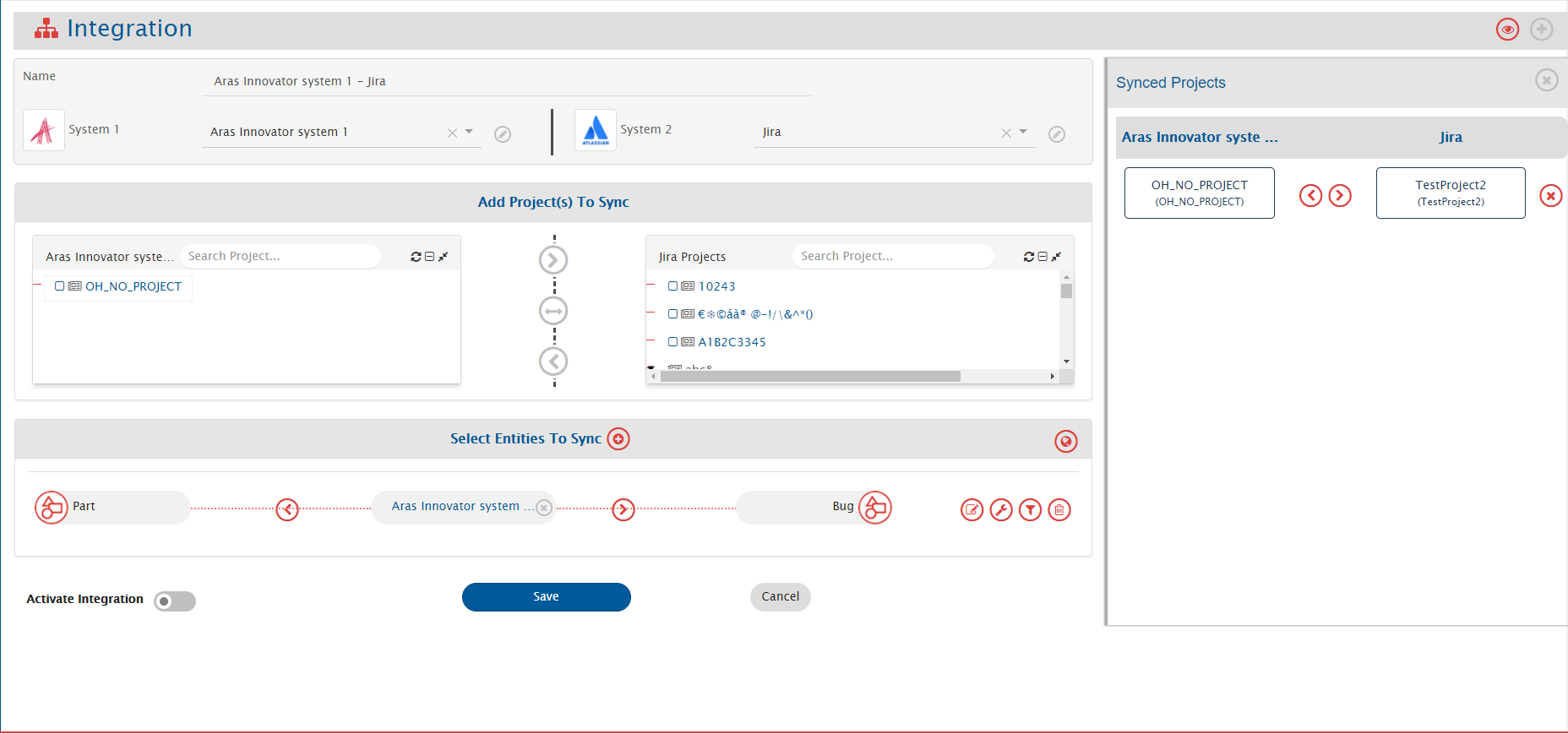The image size is (1568, 734).
Task: Click the eye icon in Integration header
Action: (1507, 30)
